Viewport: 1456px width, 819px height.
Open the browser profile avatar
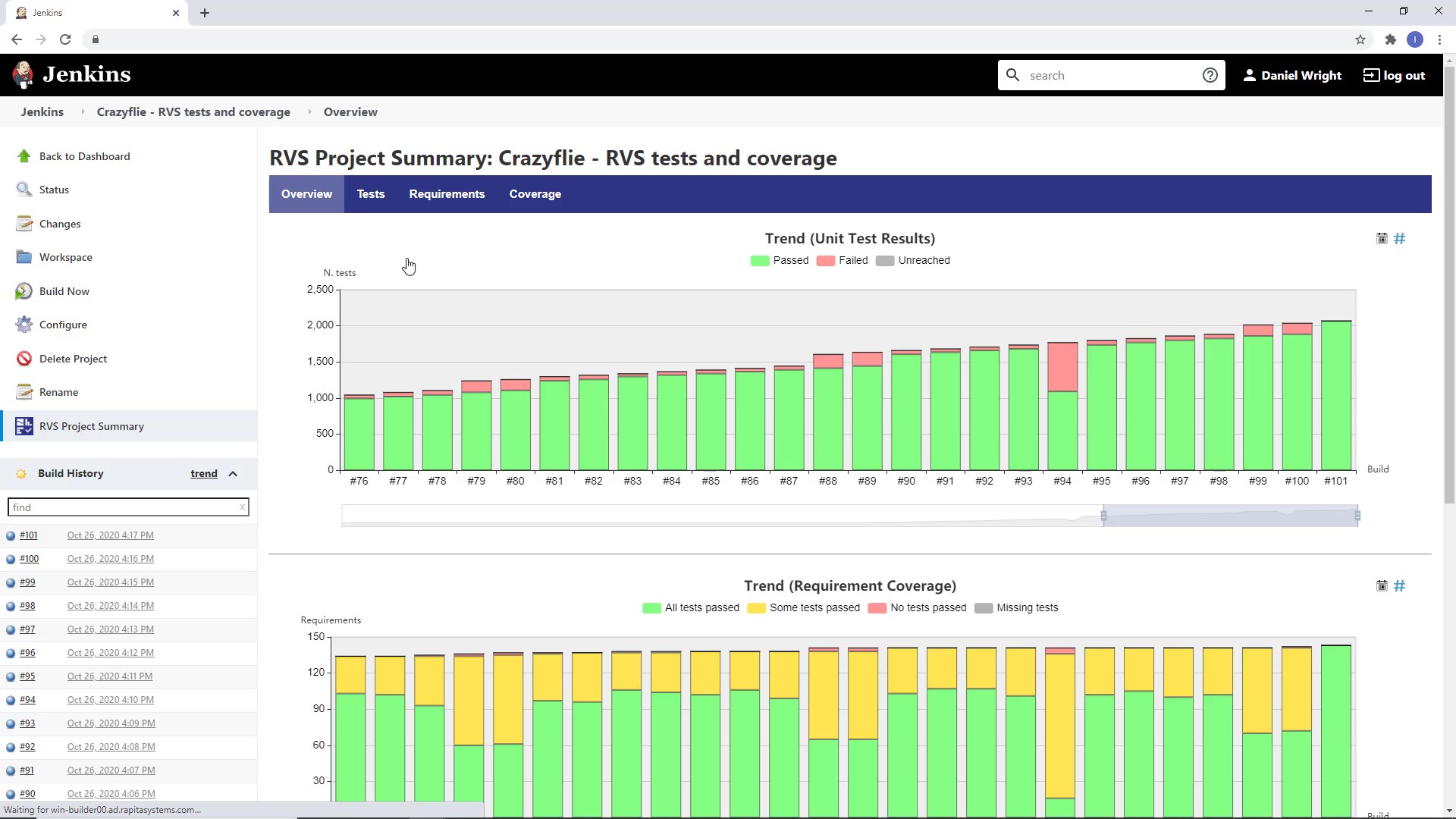click(1415, 39)
